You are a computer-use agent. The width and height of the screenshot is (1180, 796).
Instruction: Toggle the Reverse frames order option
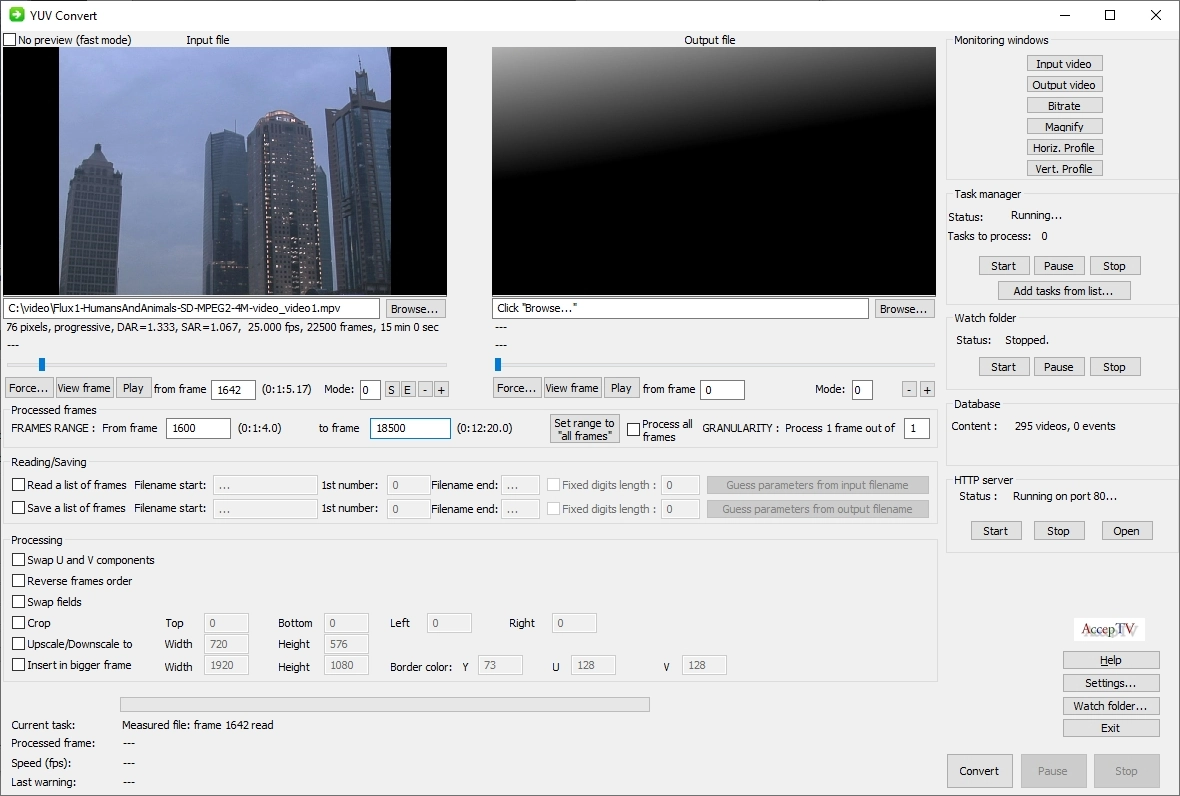click(x=19, y=581)
